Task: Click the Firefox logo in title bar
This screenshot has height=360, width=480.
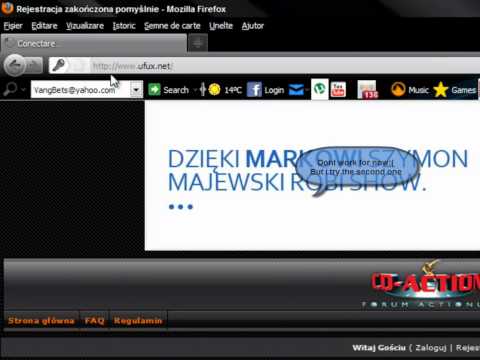Action: click(x=7, y=8)
